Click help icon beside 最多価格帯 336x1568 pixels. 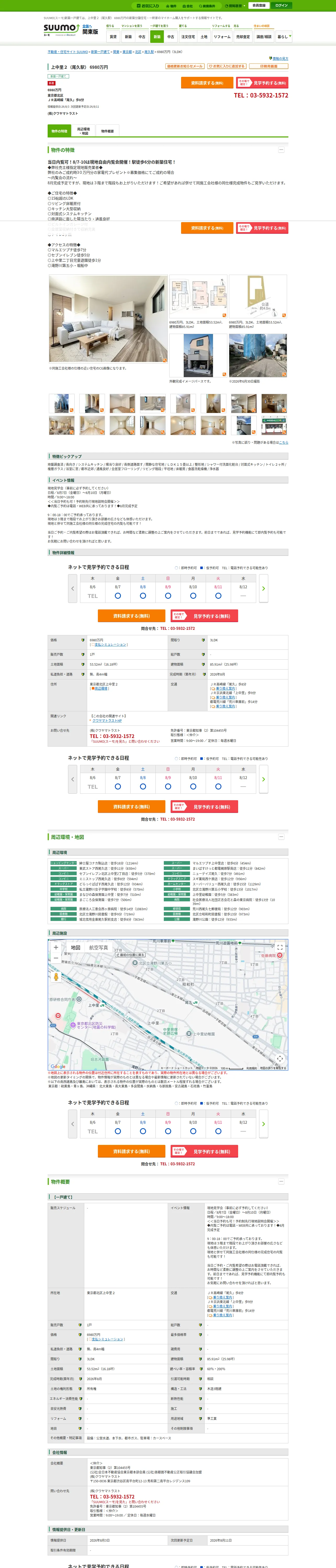201,1335
